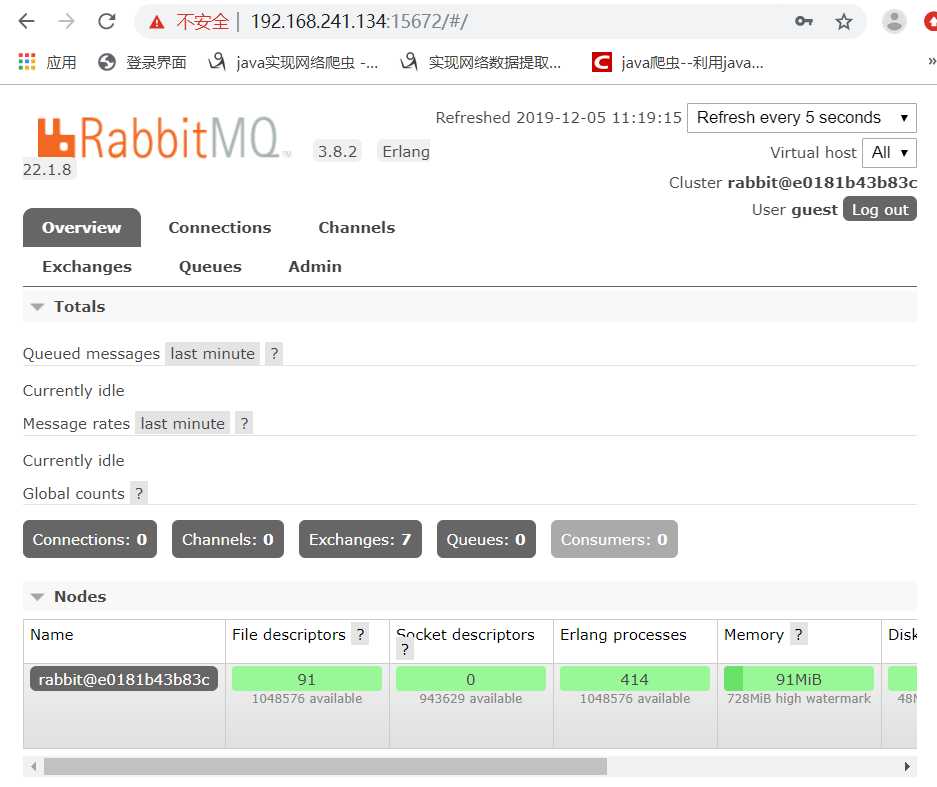
Task: Open the Virtual host All dropdown
Action: tap(889, 153)
